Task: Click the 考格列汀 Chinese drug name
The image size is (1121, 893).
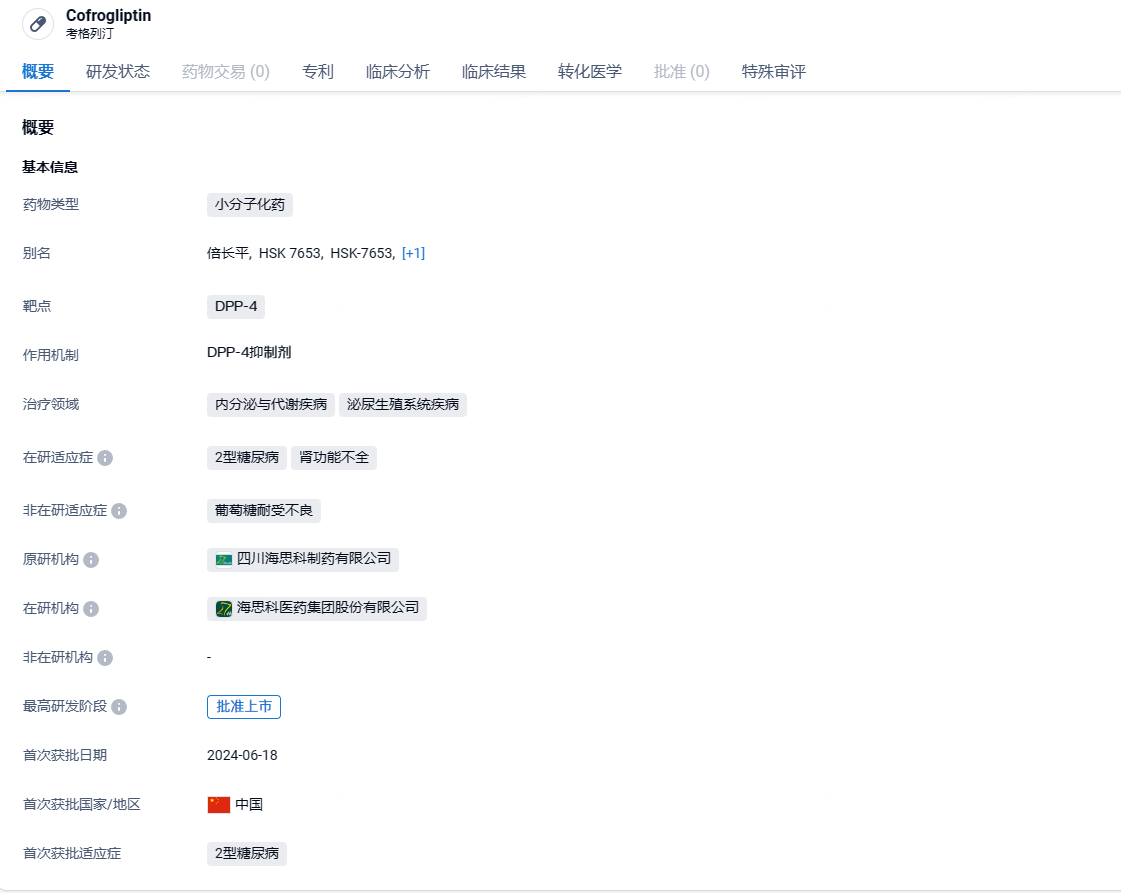Action: point(89,34)
